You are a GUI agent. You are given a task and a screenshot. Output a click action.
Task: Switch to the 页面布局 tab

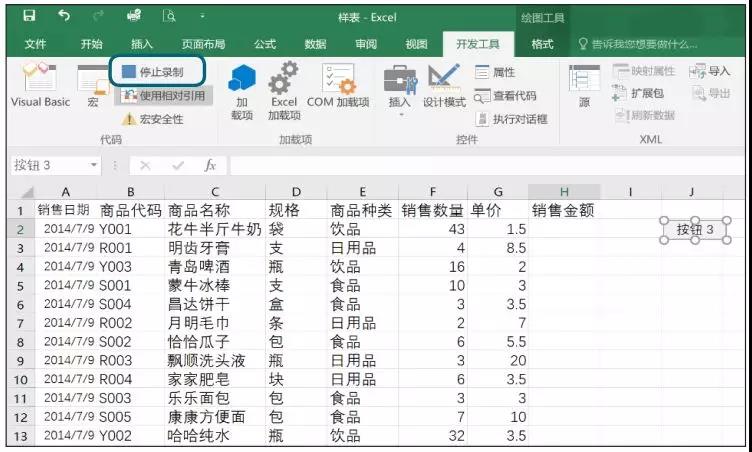[x=203, y=44]
